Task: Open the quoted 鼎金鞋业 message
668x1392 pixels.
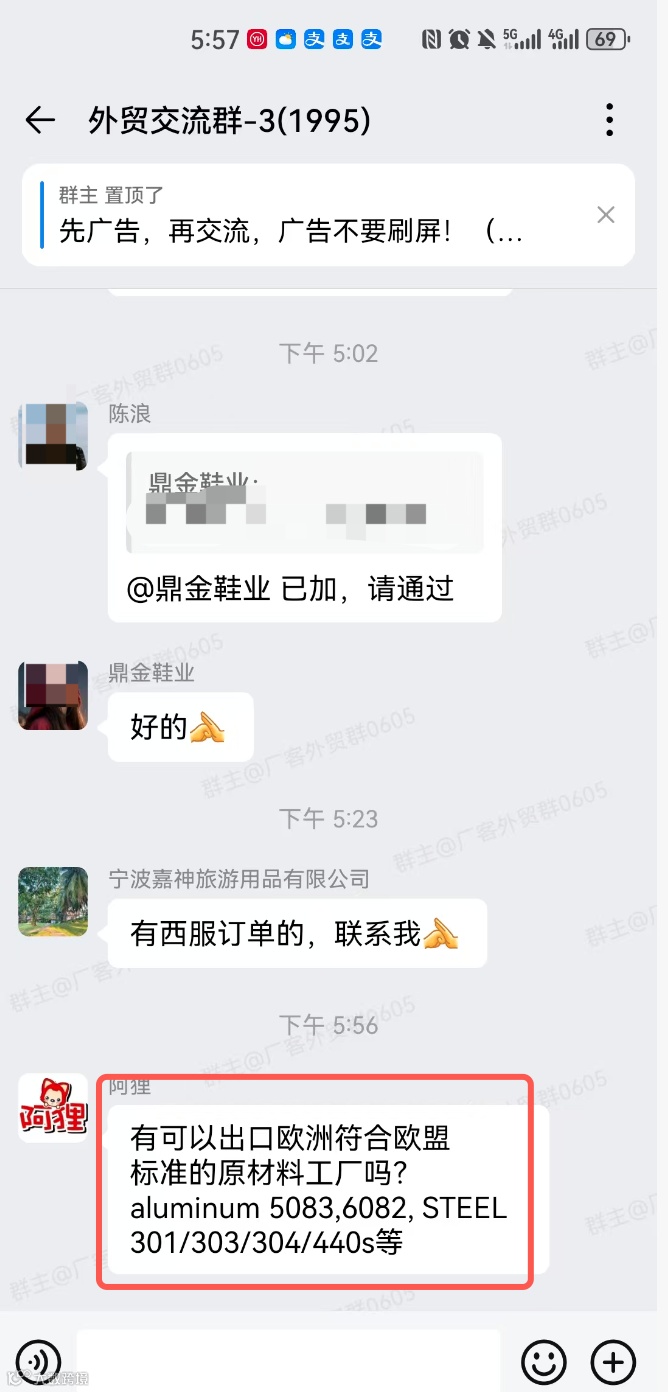Action: point(305,502)
